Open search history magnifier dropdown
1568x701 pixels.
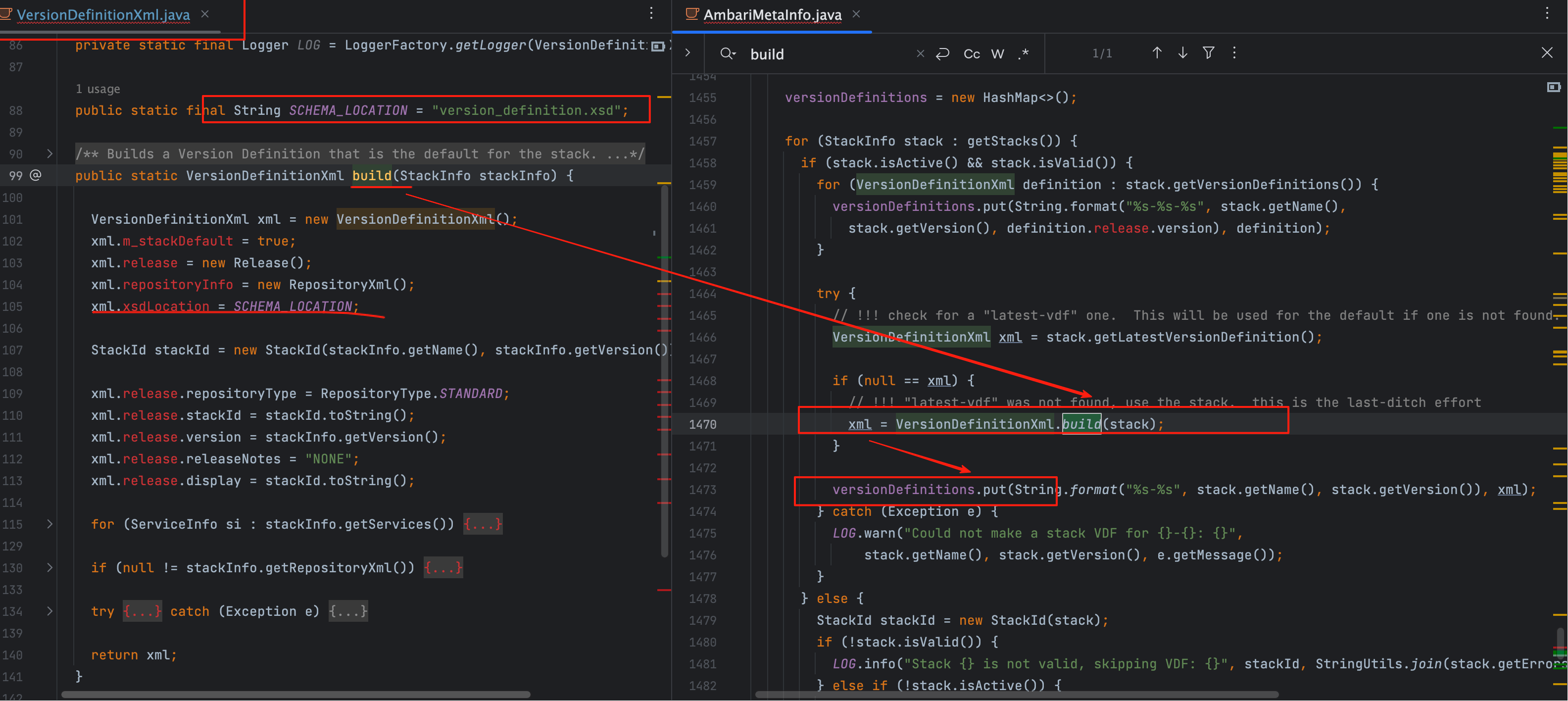[x=728, y=53]
